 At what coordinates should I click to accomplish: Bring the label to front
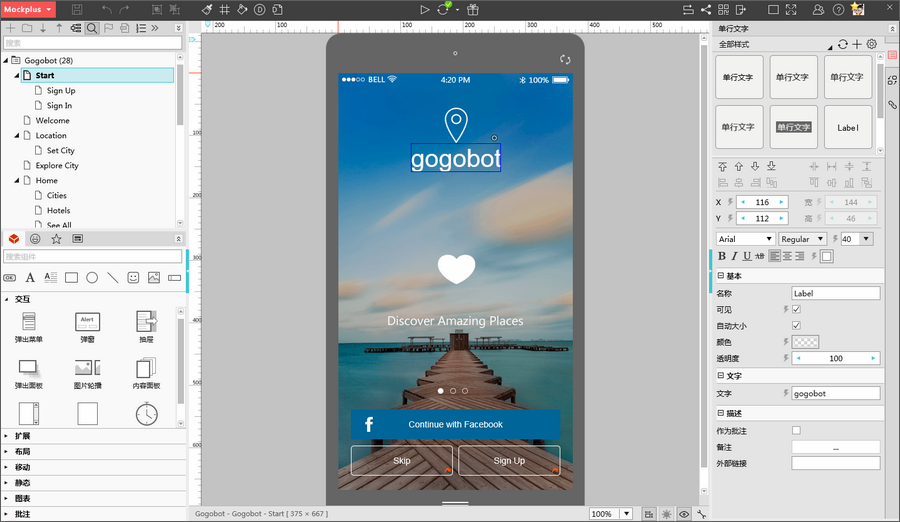[722, 167]
